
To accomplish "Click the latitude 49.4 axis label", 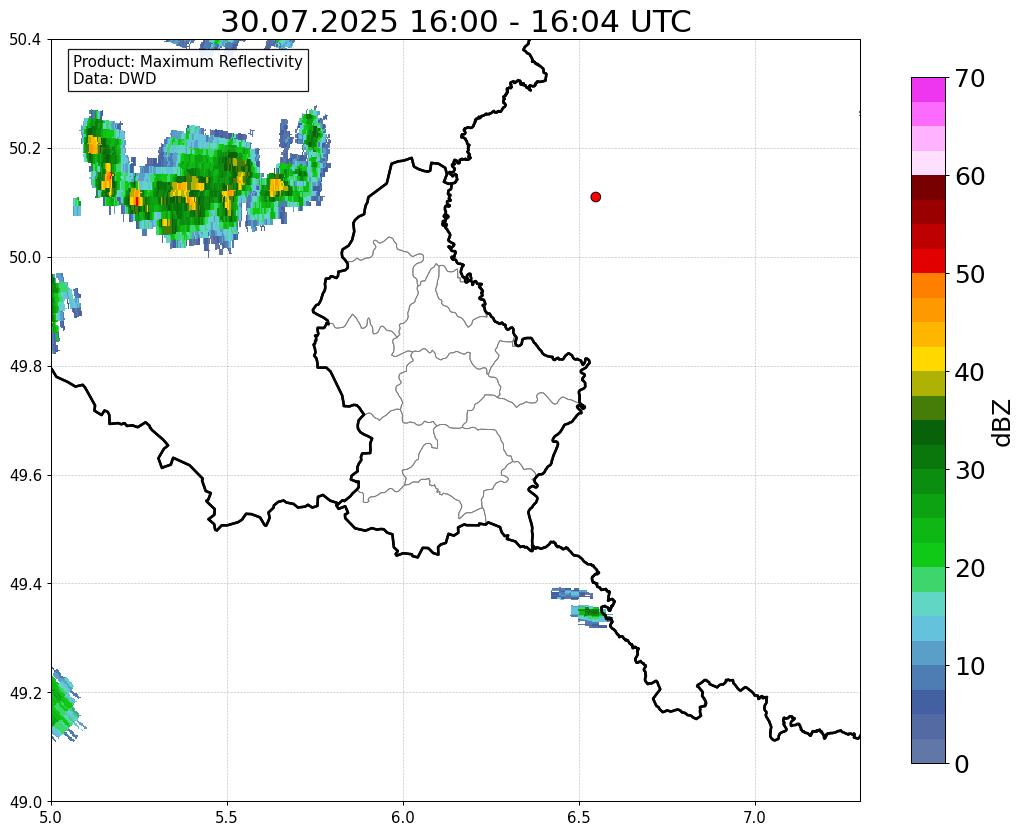I will pos(25,584).
